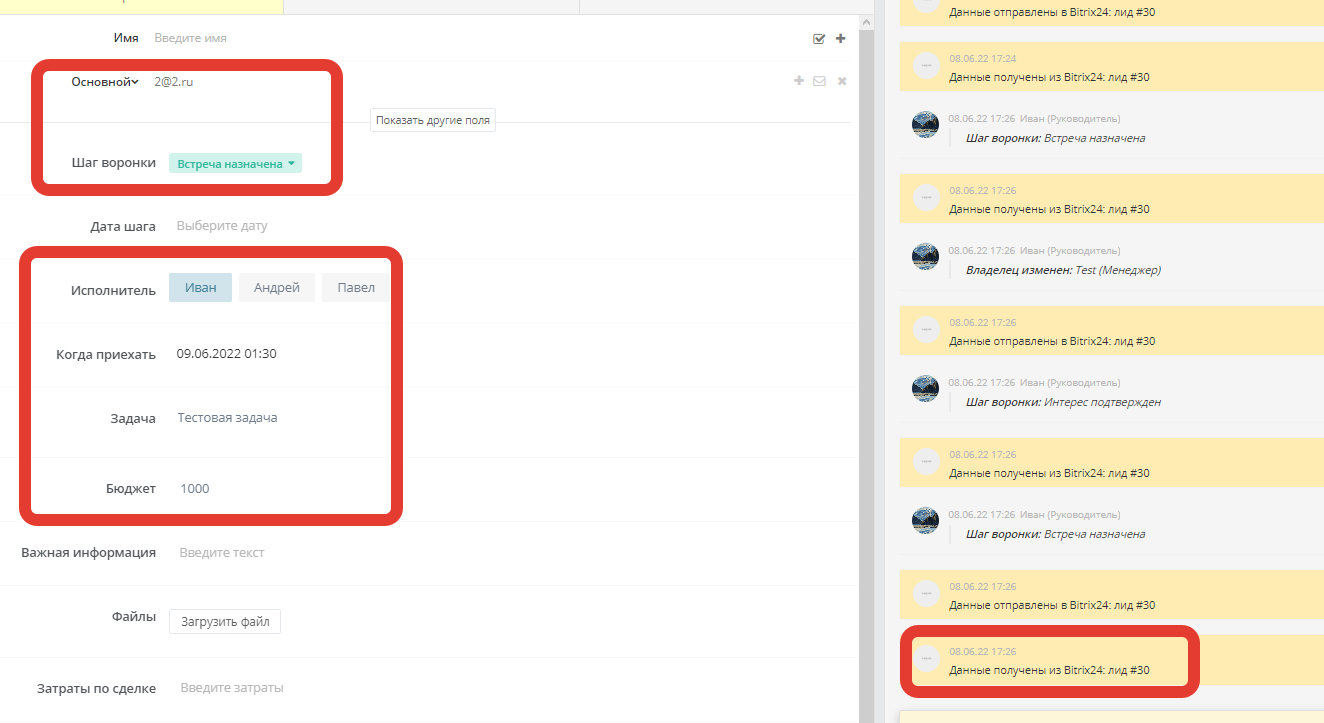
Task: Click the Показать другие поля button
Action: [x=433, y=120]
